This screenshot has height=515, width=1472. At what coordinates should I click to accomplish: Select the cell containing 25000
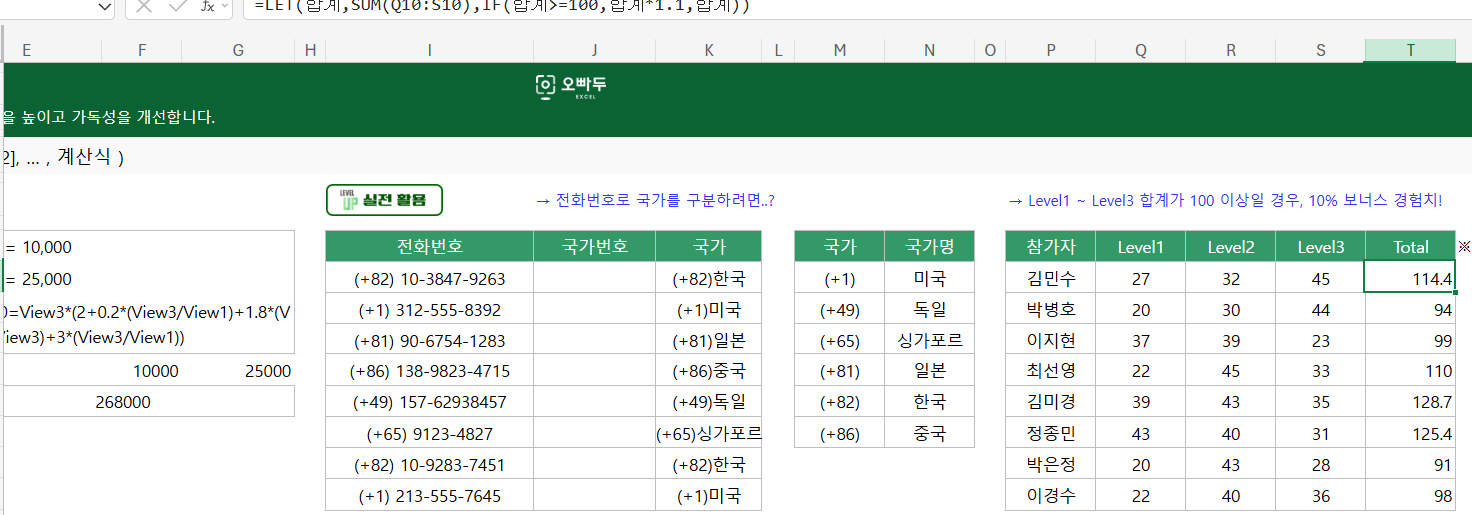(x=239, y=371)
